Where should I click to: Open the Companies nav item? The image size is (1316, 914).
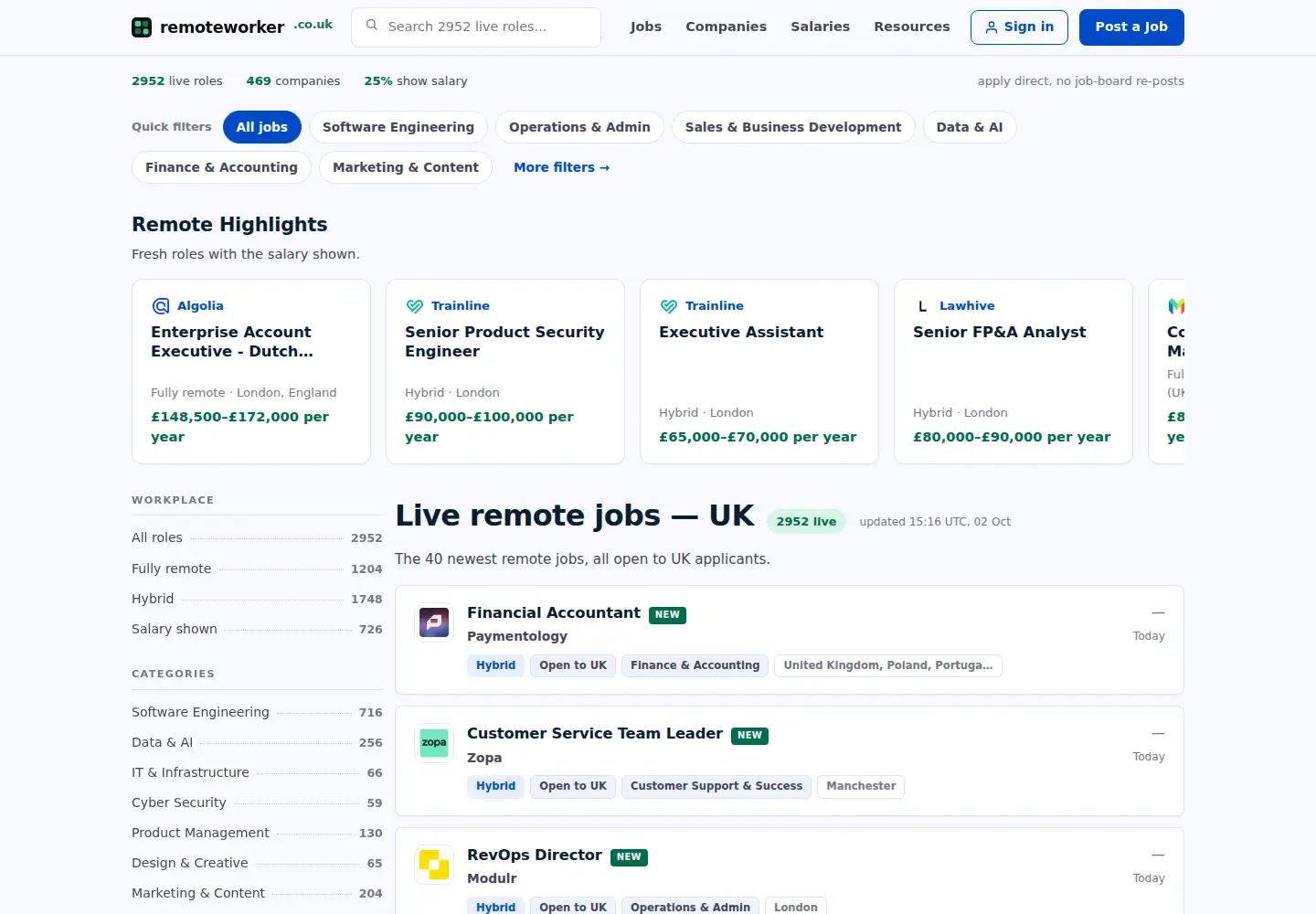[x=727, y=27]
